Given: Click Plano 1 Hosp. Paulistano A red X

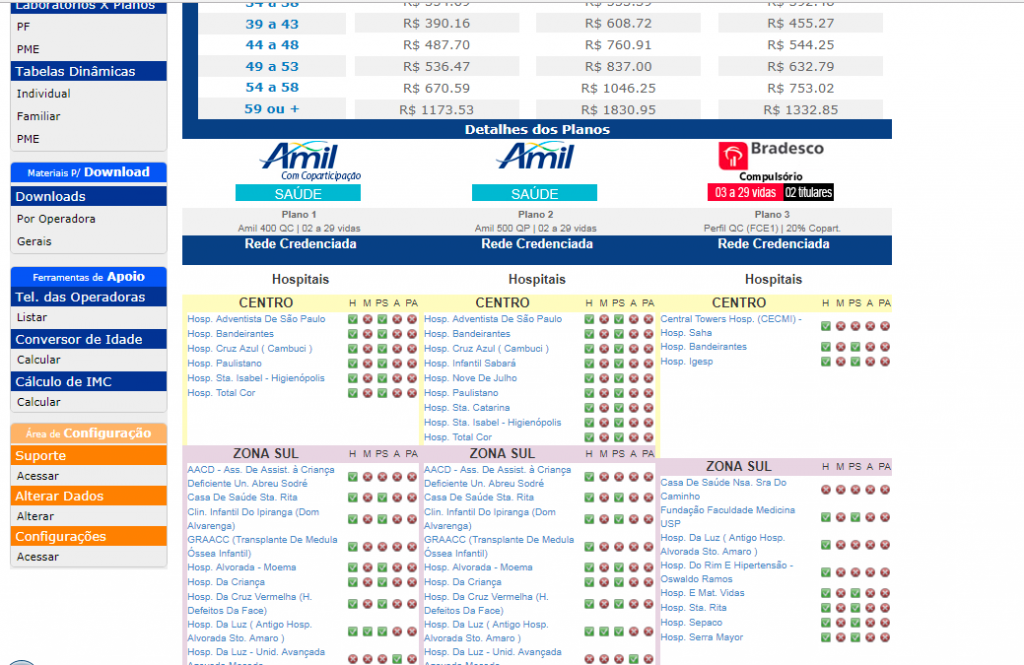Looking at the screenshot, I should (397, 364).
